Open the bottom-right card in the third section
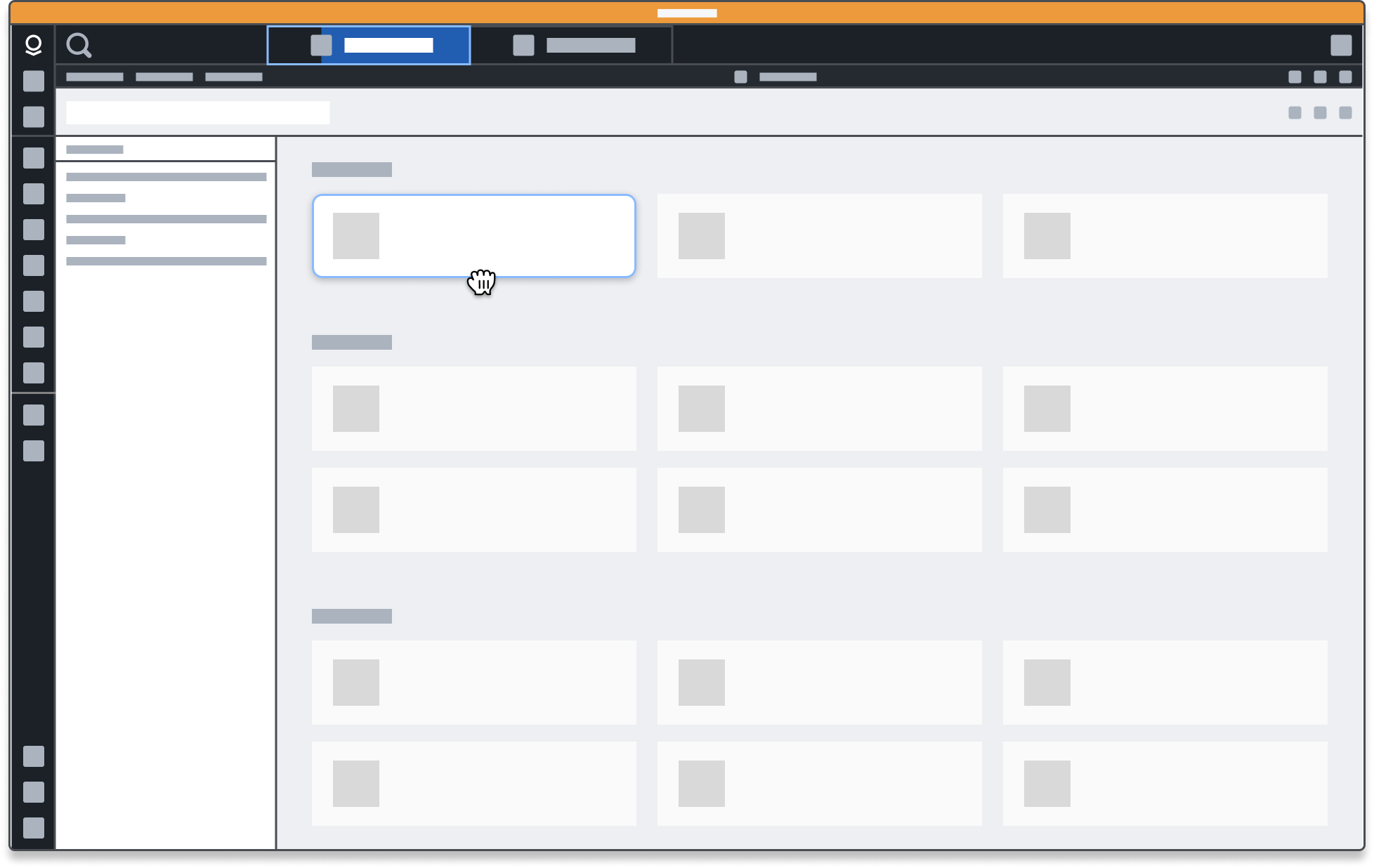1374x868 pixels. point(1165,784)
